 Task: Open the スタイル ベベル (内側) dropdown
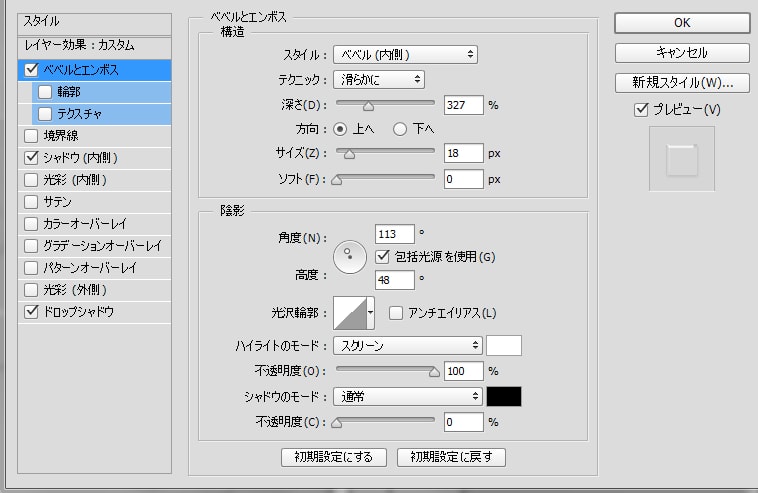point(405,55)
